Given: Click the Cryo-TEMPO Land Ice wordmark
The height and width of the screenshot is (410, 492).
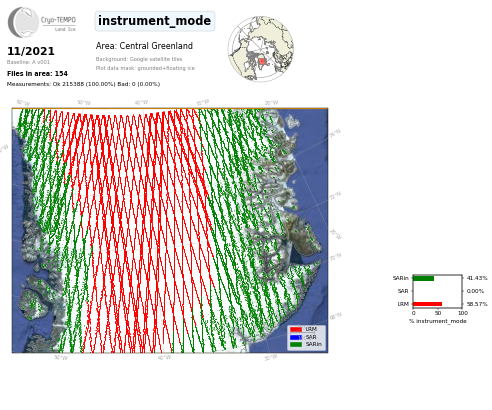Looking at the screenshot, I should tap(58, 24).
